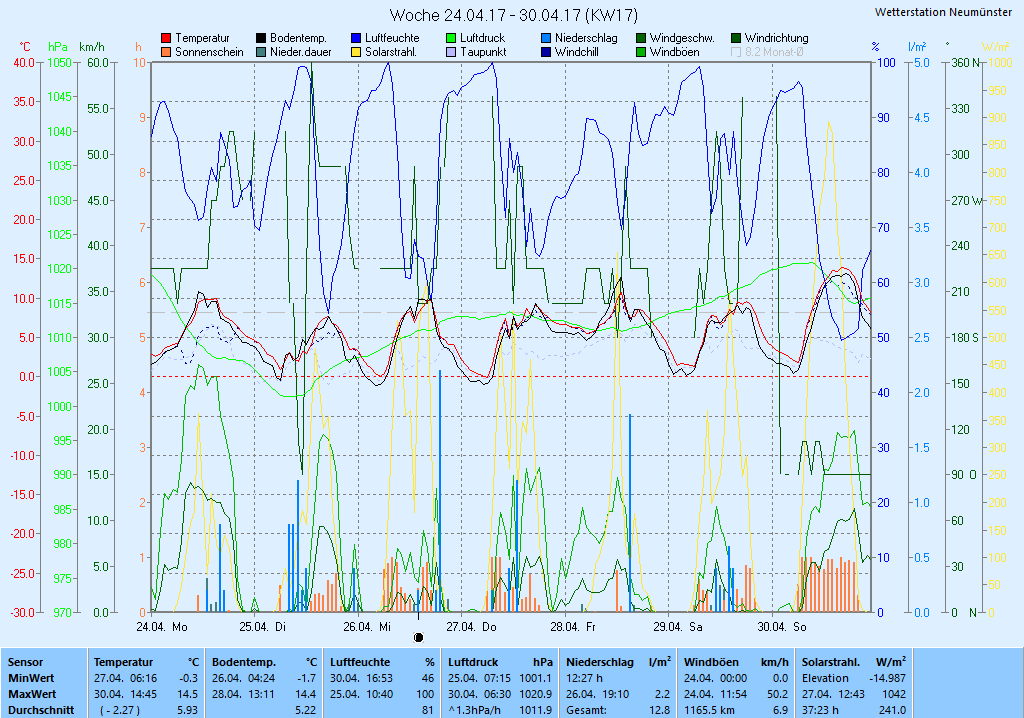
Task: Click the Sensor table header
Action: tap(25, 662)
